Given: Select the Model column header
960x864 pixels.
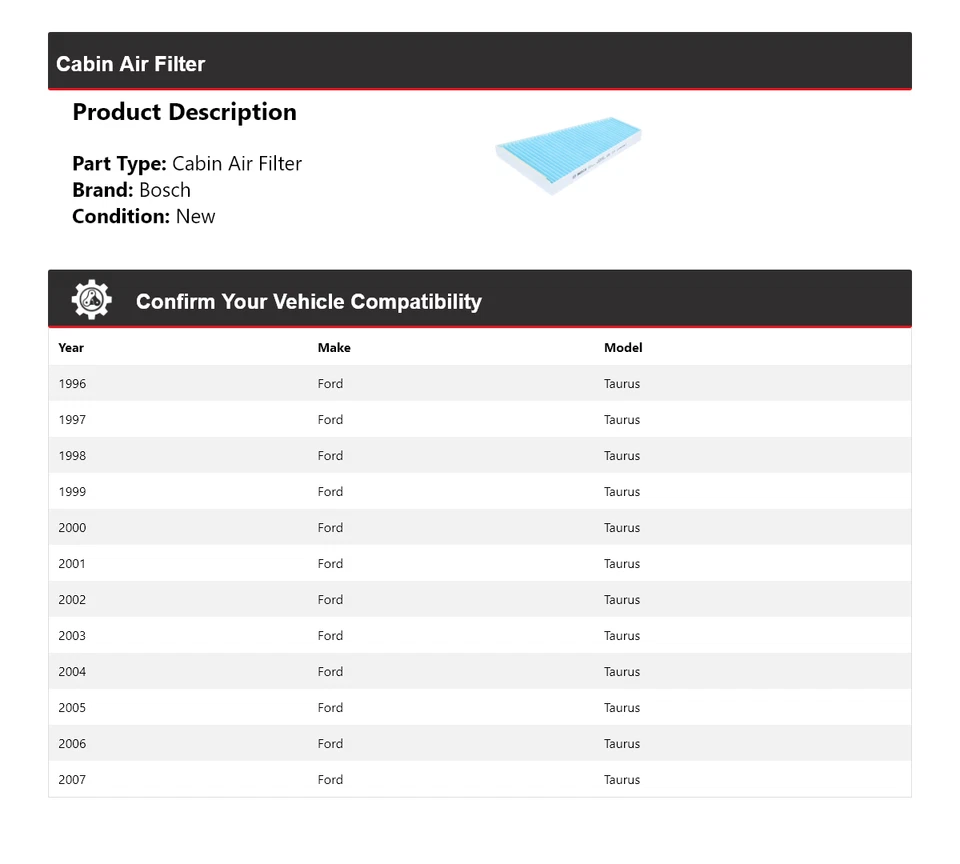Looking at the screenshot, I should pyautogui.click(x=623, y=348).
